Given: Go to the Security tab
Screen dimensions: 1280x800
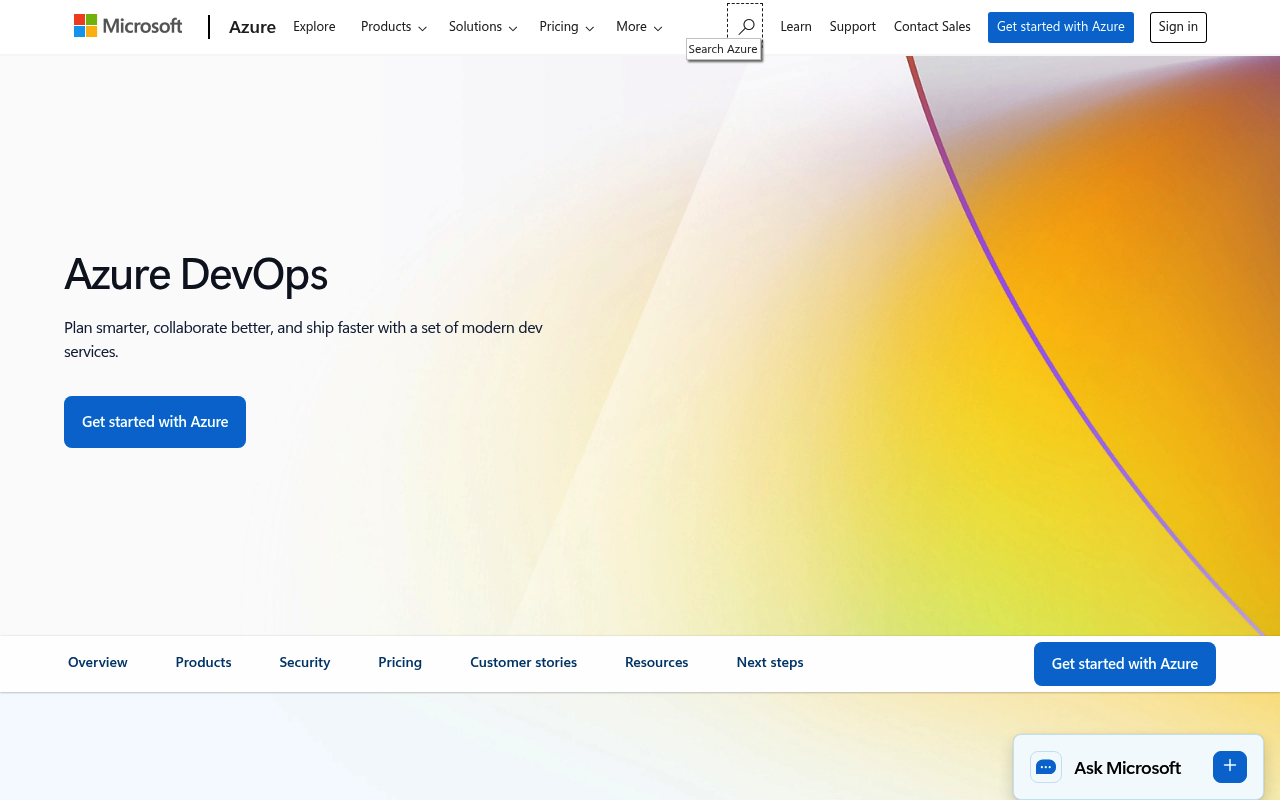Looking at the screenshot, I should 305,662.
